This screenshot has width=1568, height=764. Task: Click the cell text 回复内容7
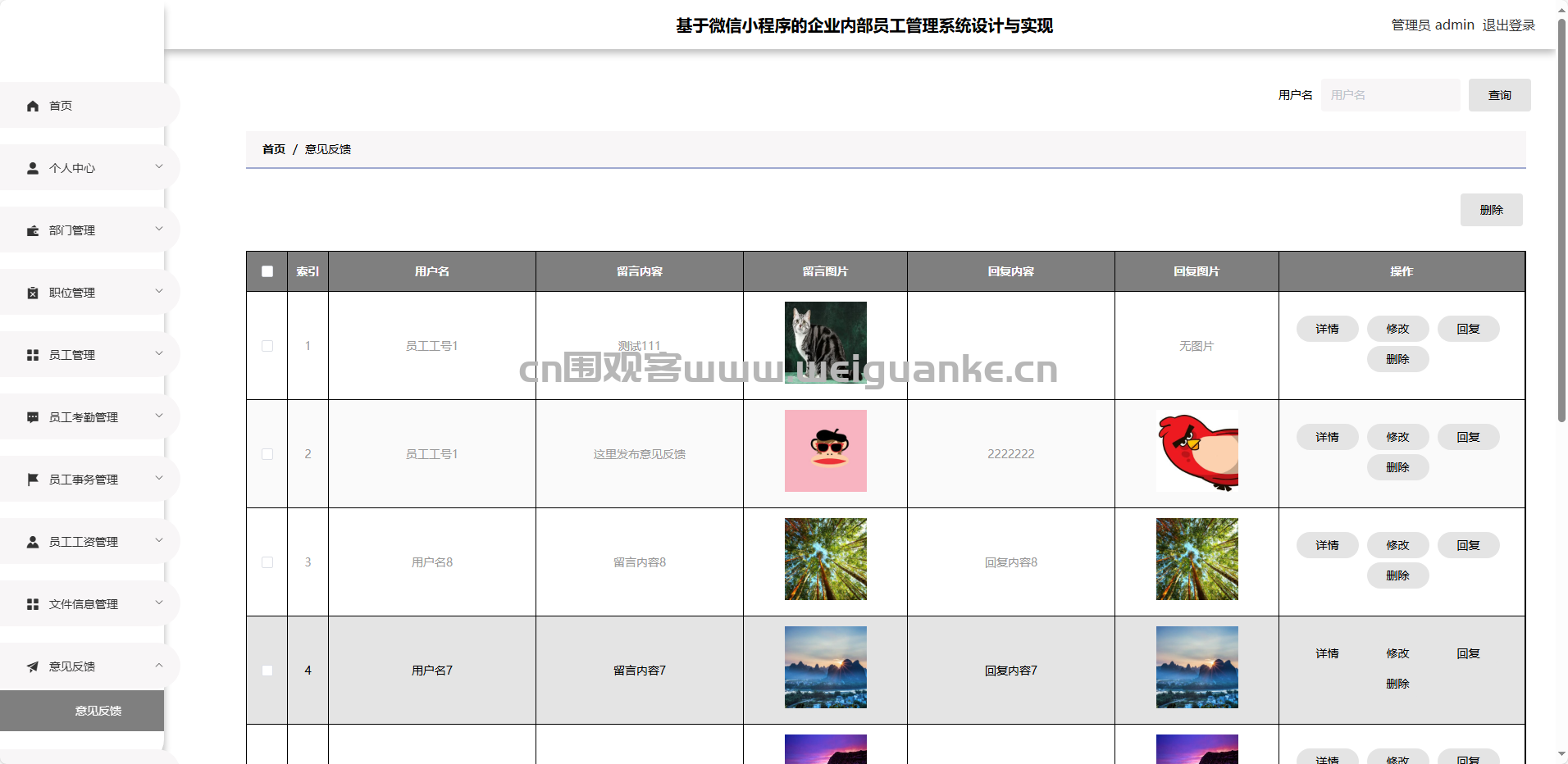tap(1011, 671)
